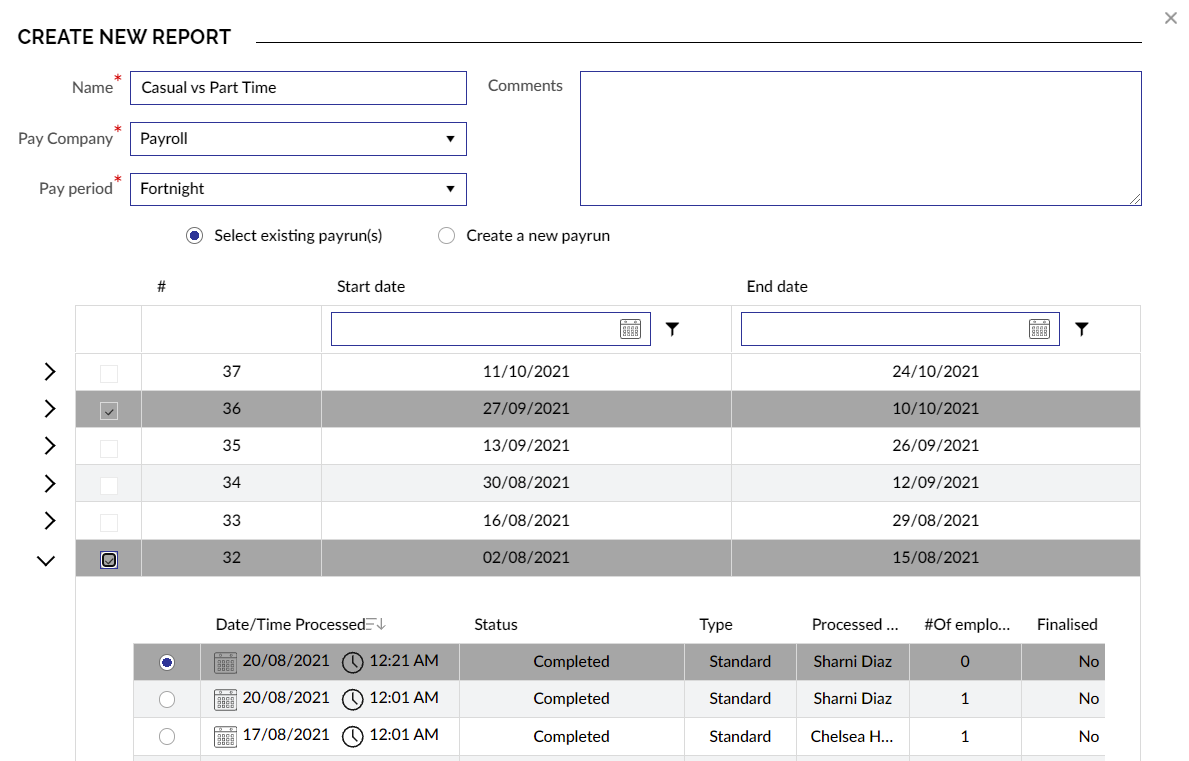The image size is (1189, 761).
Task: Apply the End date filter funnel
Action: coord(1081,329)
